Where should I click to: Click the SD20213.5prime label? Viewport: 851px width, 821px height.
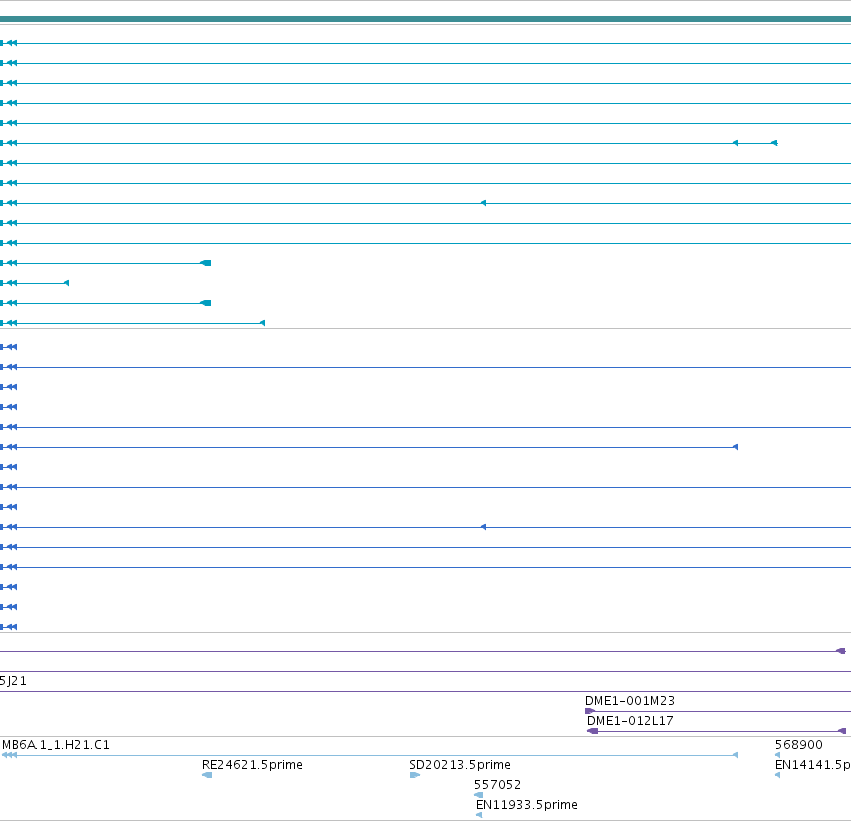coord(460,765)
